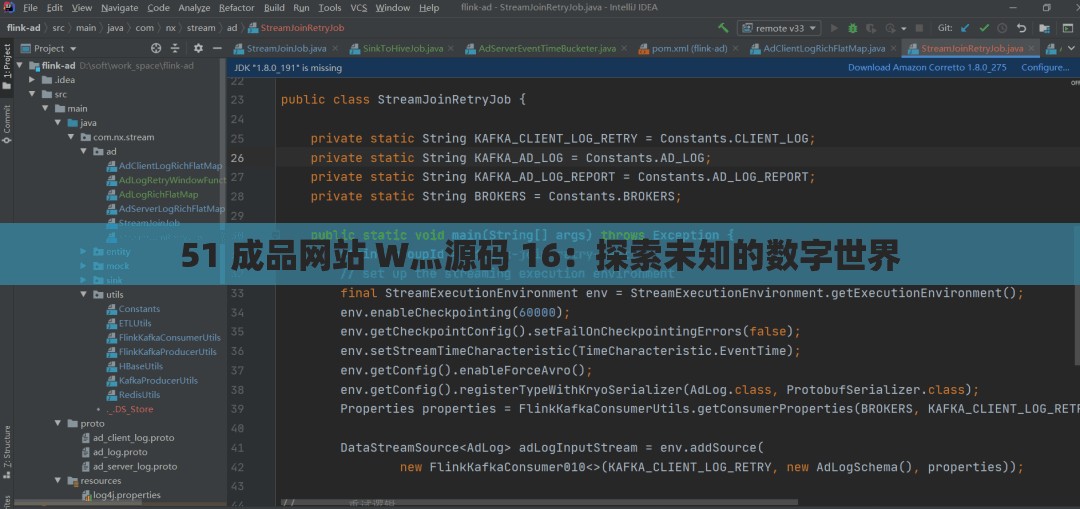This screenshot has height=509, width=1080.
Task: Show hidden editor tabs chevron
Action: pyautogui.click(x=1072, y=48)
